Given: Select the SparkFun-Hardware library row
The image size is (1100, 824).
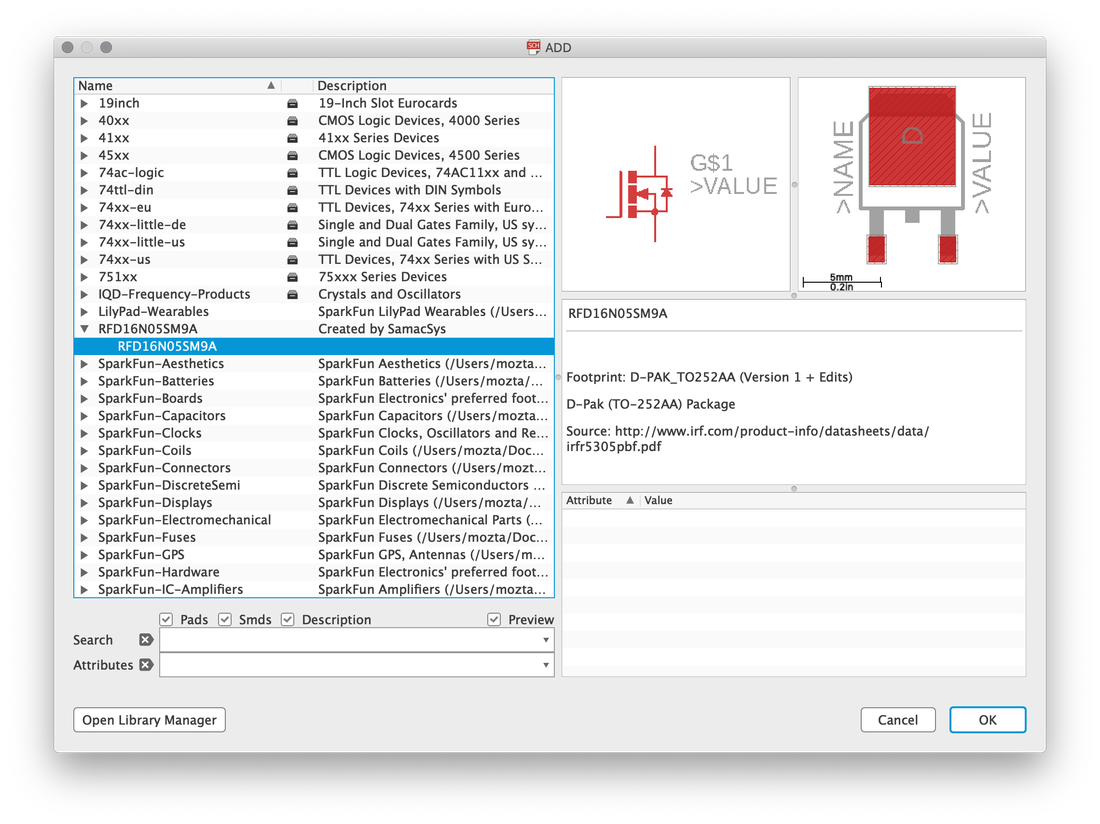Looking at the screenshot, I should pyautogui.click(x=314, y=572).
